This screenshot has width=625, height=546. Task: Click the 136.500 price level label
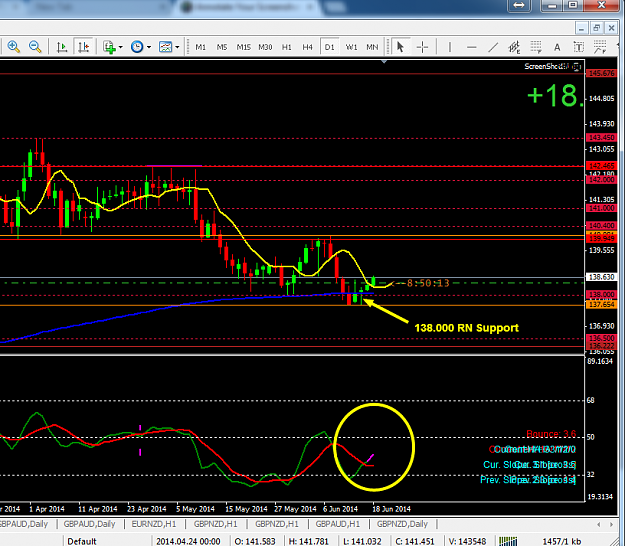[601, 338]
